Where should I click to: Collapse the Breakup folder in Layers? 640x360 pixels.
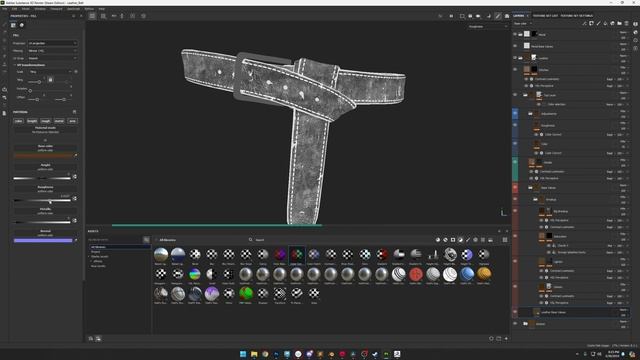[x=535, y=200]
